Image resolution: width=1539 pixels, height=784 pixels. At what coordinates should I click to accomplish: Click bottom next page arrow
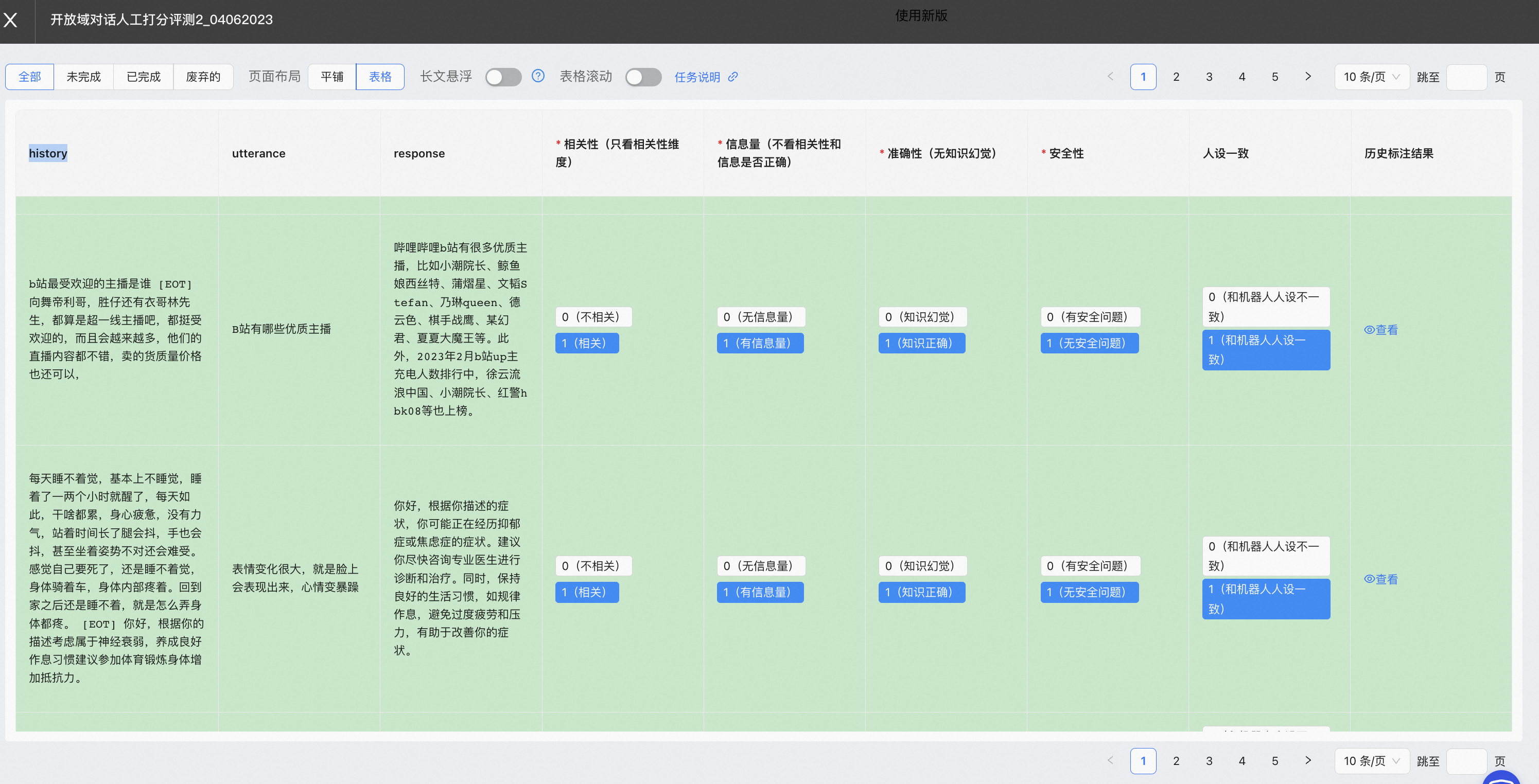coord(1308,760)
